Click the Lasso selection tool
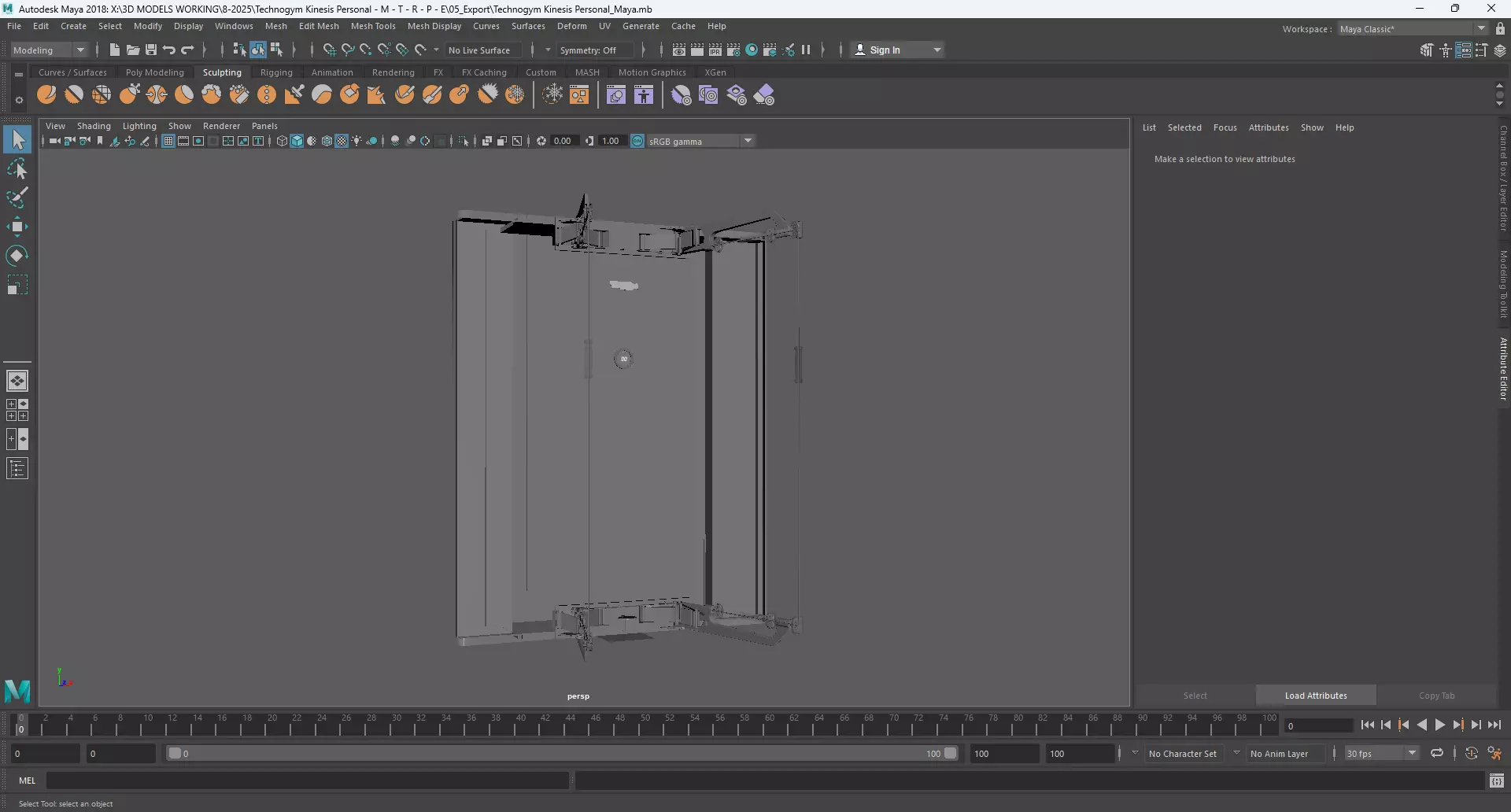Screen dimensions: 1511x812 [17, 169]
